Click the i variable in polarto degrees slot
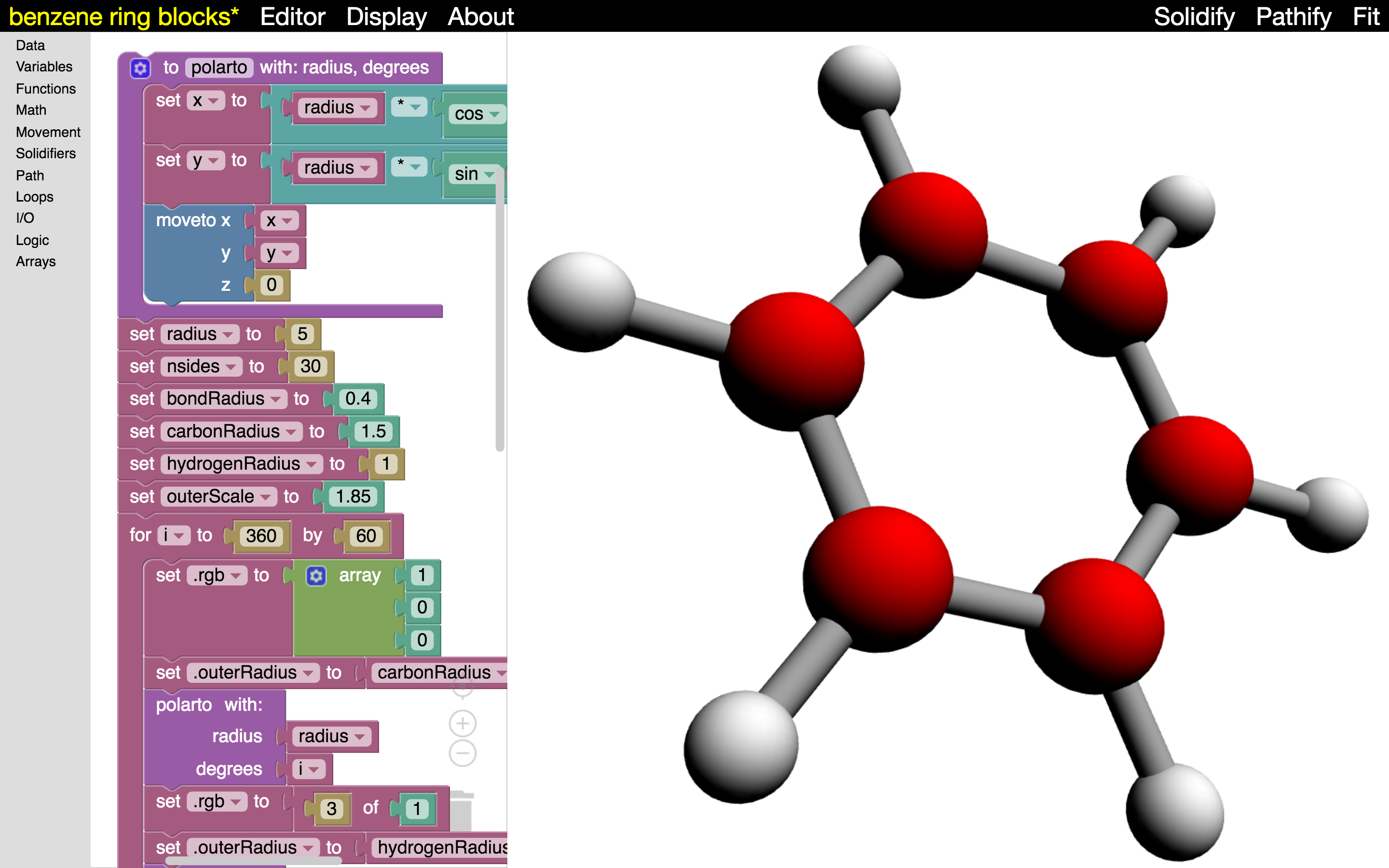 (309, 769)
